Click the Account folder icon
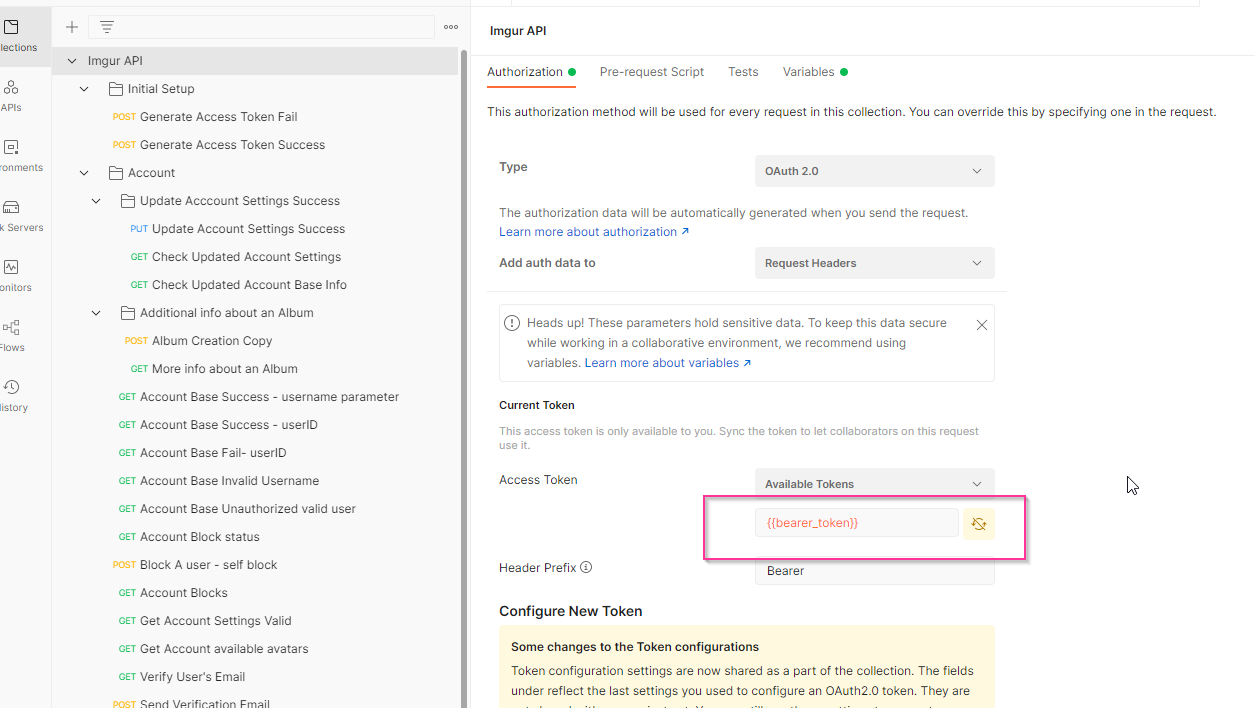The width and height of the screenshot is (1255, 708). [116, 173]
